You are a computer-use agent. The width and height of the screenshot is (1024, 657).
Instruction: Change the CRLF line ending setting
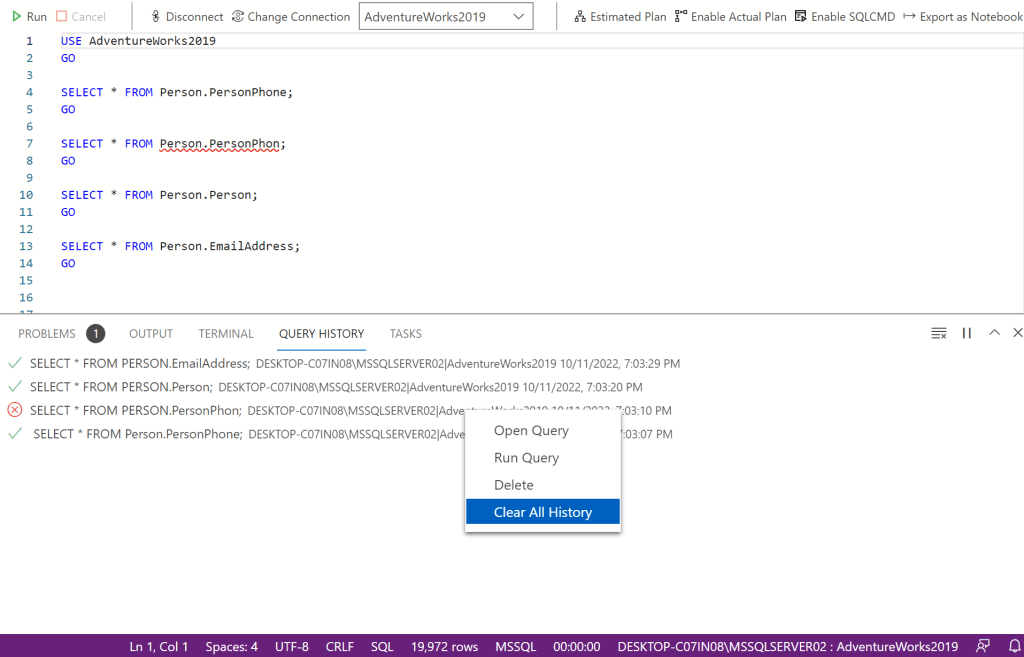(340, 647)
